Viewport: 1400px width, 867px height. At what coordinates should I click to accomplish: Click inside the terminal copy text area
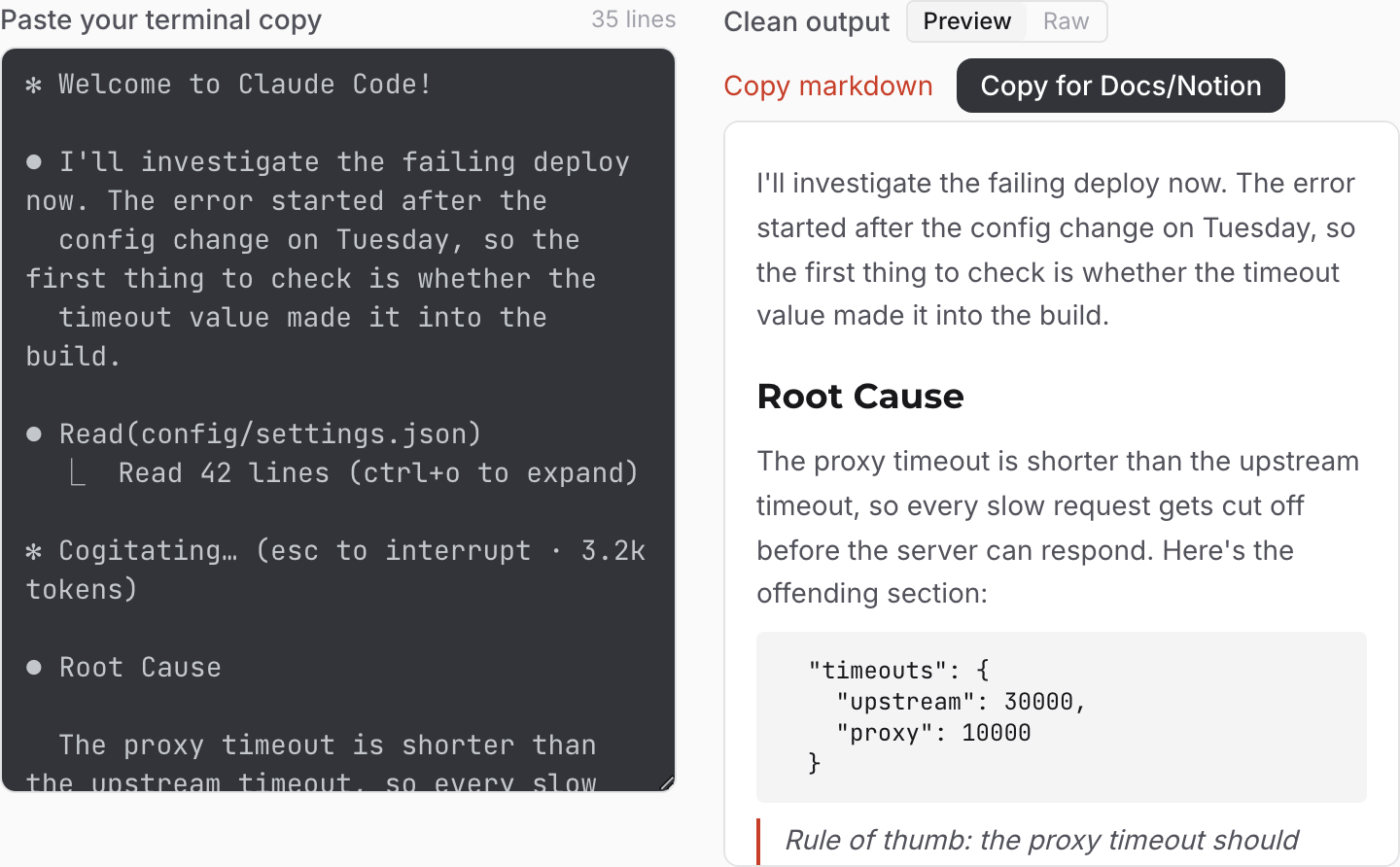[338, 420]
